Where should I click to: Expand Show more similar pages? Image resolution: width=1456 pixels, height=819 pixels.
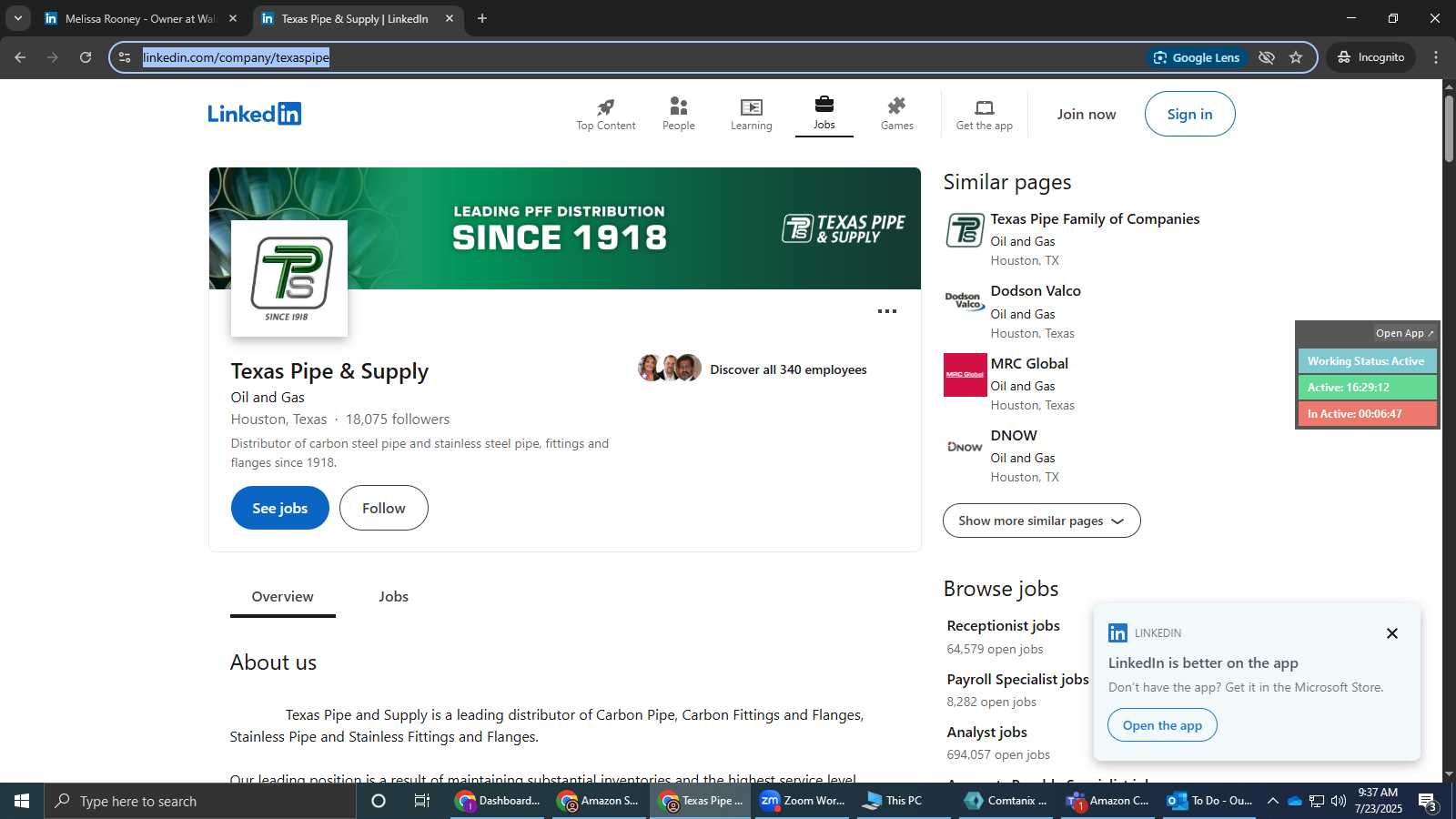pyautogui.click(x=1041, y=521)
